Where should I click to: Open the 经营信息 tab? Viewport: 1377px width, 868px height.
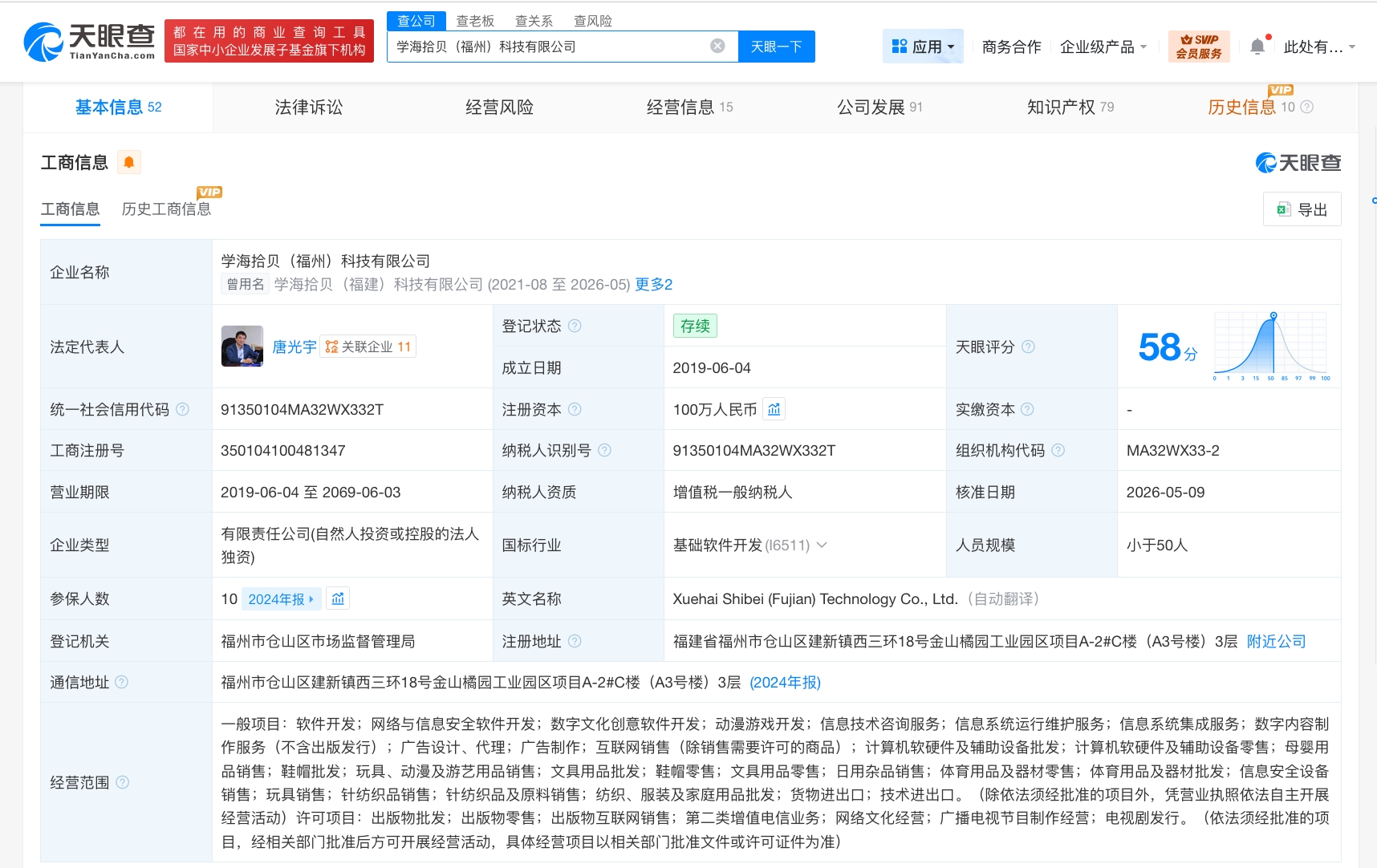[x=690, y=107]
